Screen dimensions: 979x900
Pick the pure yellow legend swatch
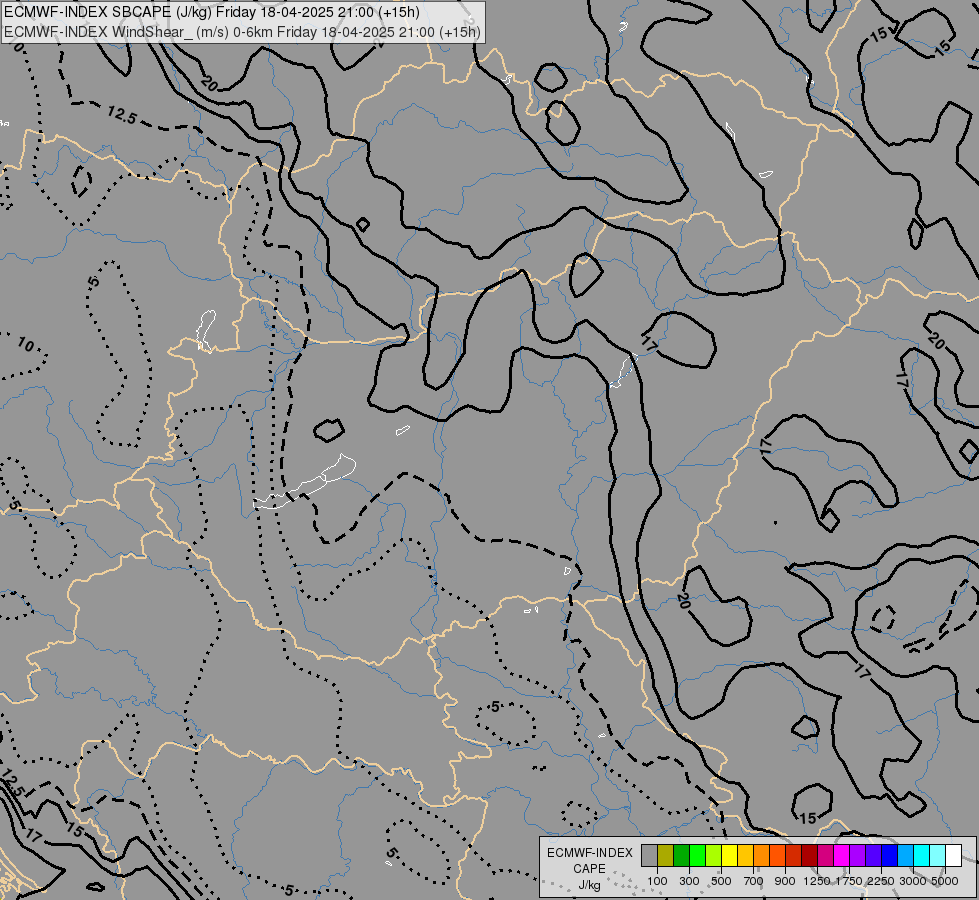[x=730, y=855]
